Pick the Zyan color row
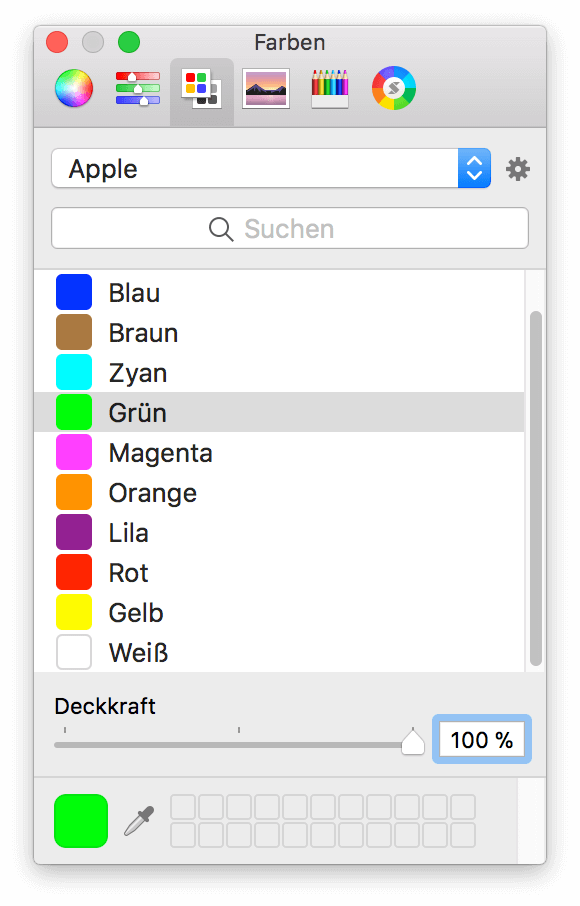 click(279, 372)
